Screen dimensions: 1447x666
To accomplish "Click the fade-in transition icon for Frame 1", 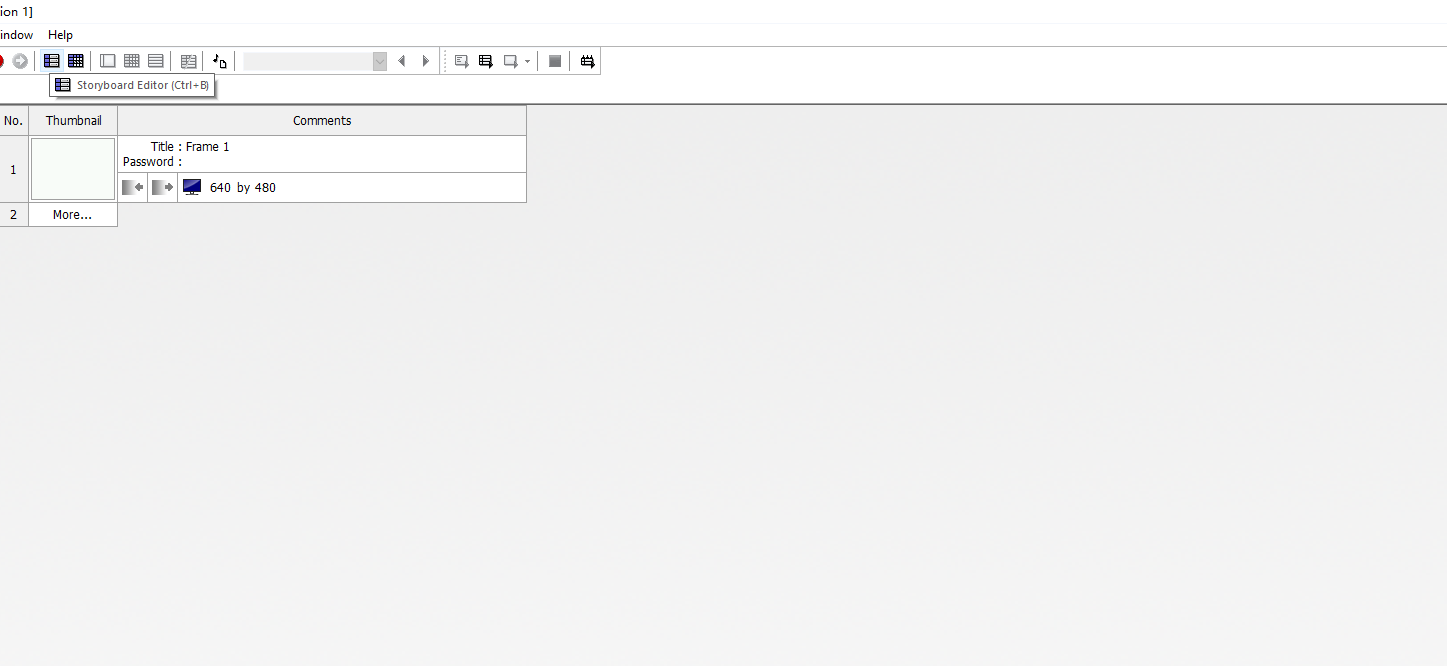I will pyautogui.click(x=133, y=187).
